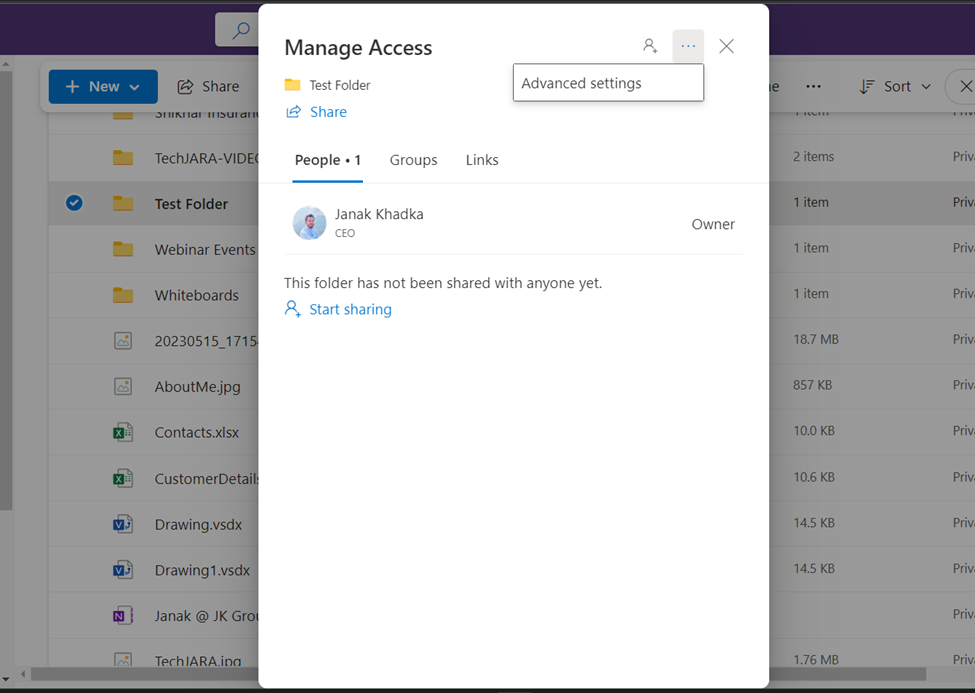Click the Contacts.xlsx Excel file icon
Image resolution: width=975 pixels, height=693 pixels.
pos(122,432)
